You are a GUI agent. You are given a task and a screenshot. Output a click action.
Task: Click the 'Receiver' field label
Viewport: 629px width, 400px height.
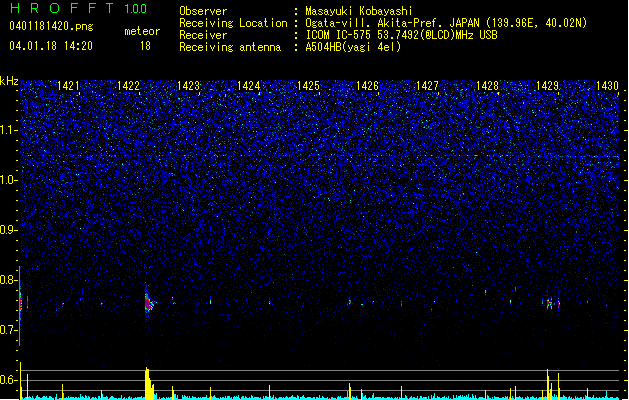pos(203,35)
